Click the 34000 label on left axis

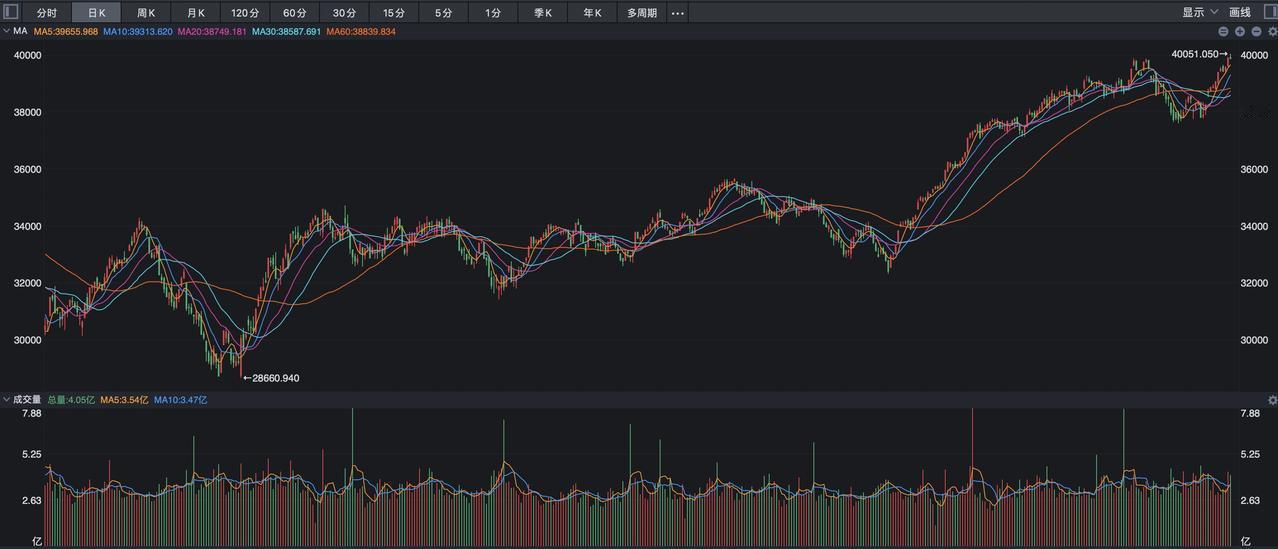pos(27,226)
